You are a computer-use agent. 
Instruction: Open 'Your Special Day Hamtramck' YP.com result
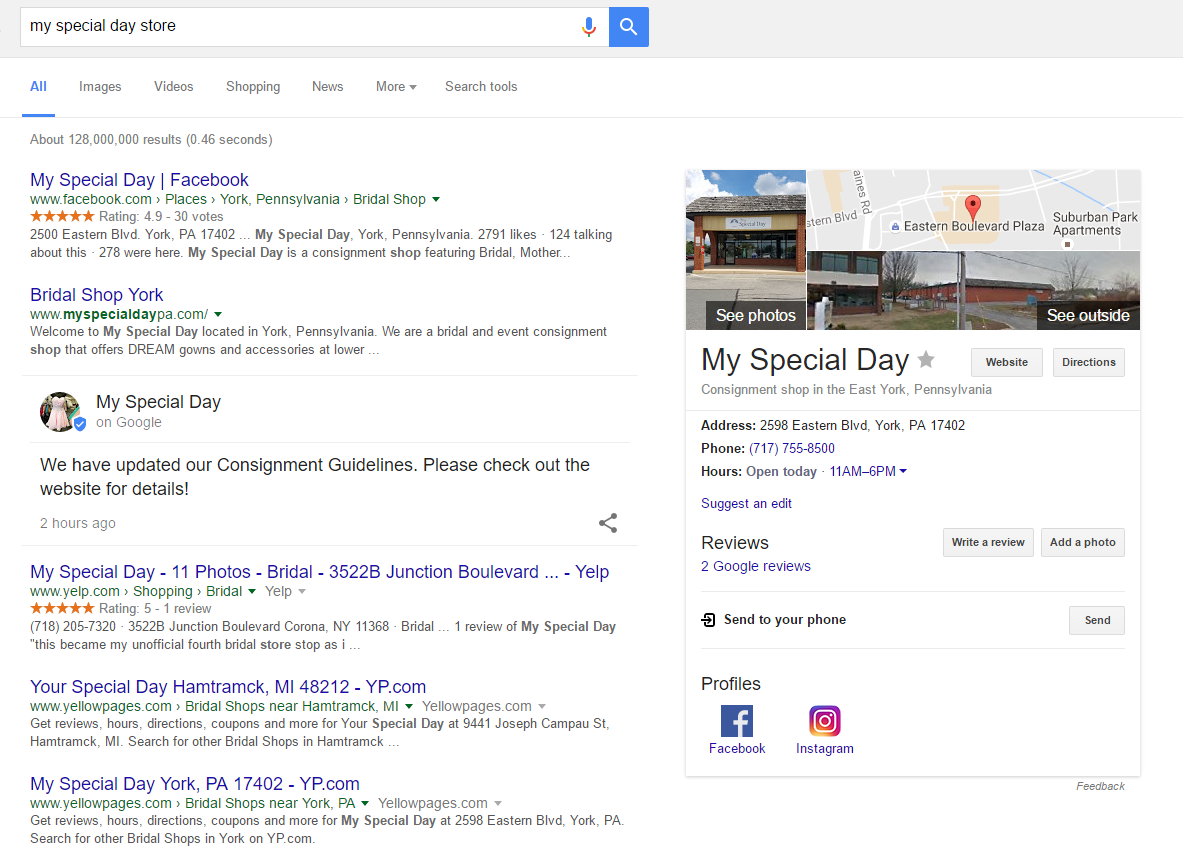click(x=228, y=686)
